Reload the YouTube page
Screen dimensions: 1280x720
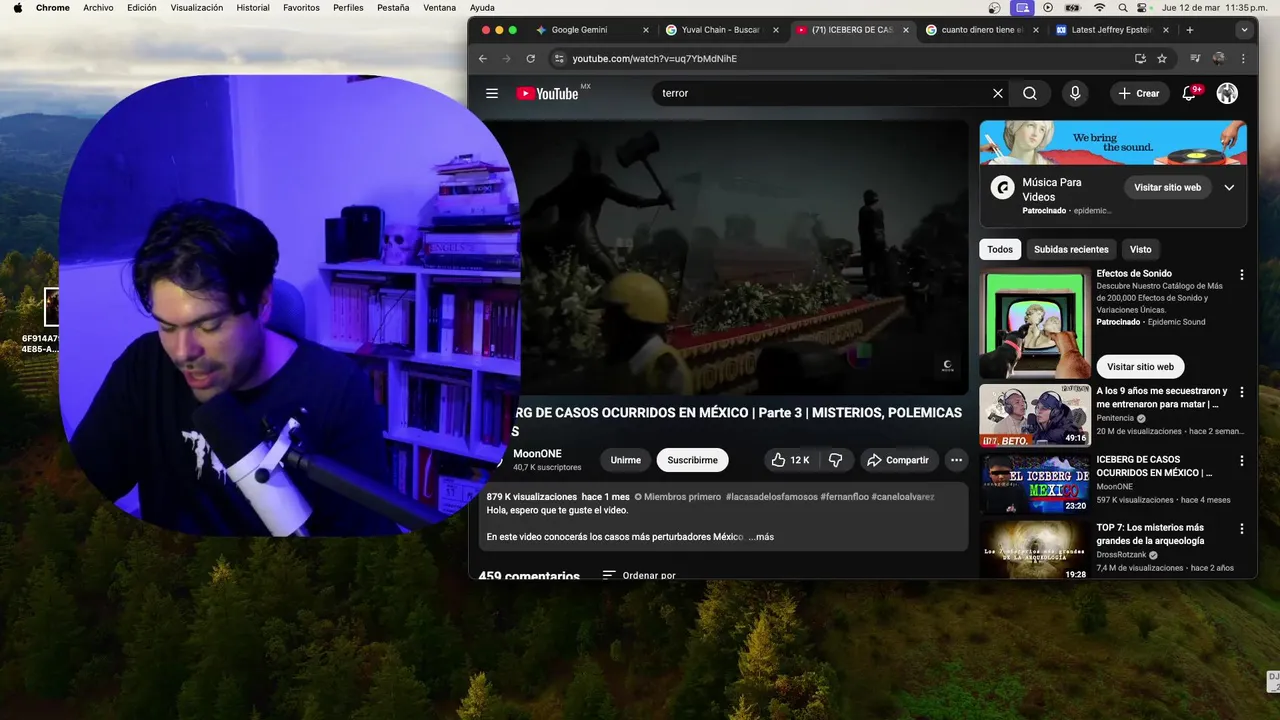(531, 59)
